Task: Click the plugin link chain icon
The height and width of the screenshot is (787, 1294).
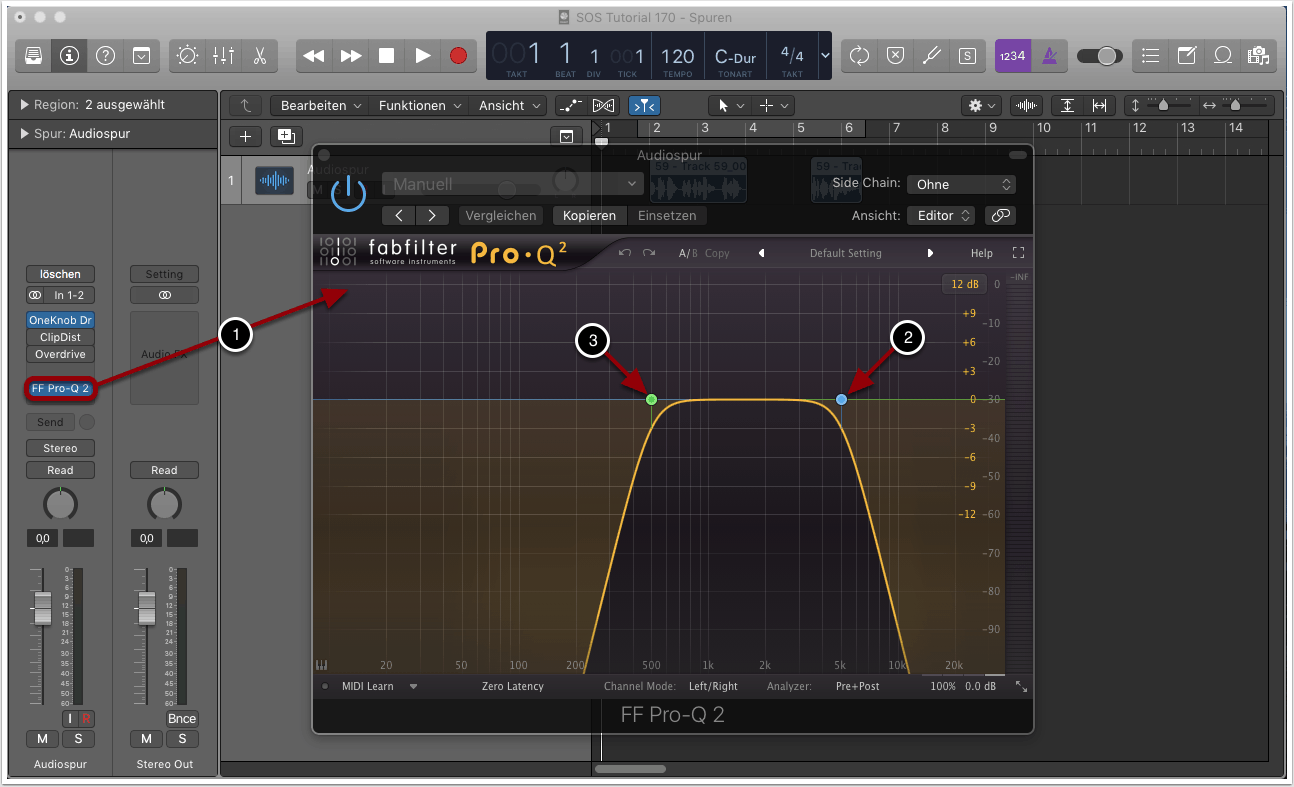Action: (x=999, y=215)
